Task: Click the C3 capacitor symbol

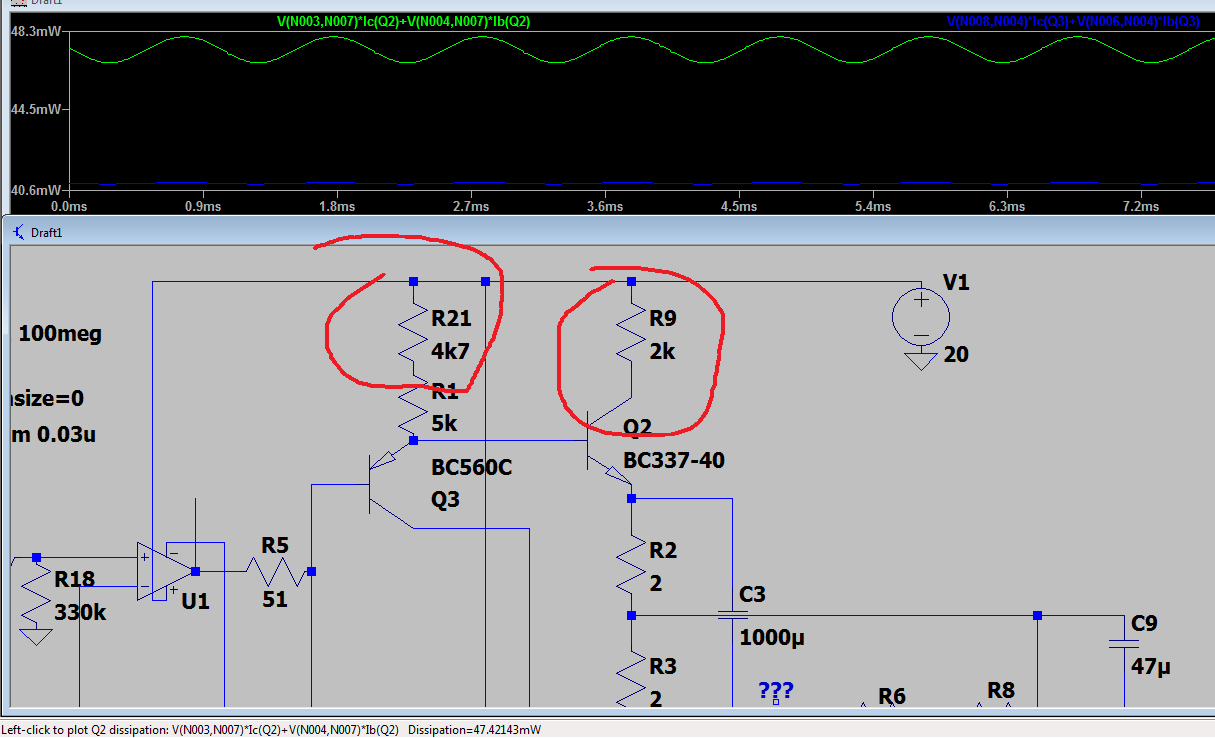Action: tap(732, 616)
